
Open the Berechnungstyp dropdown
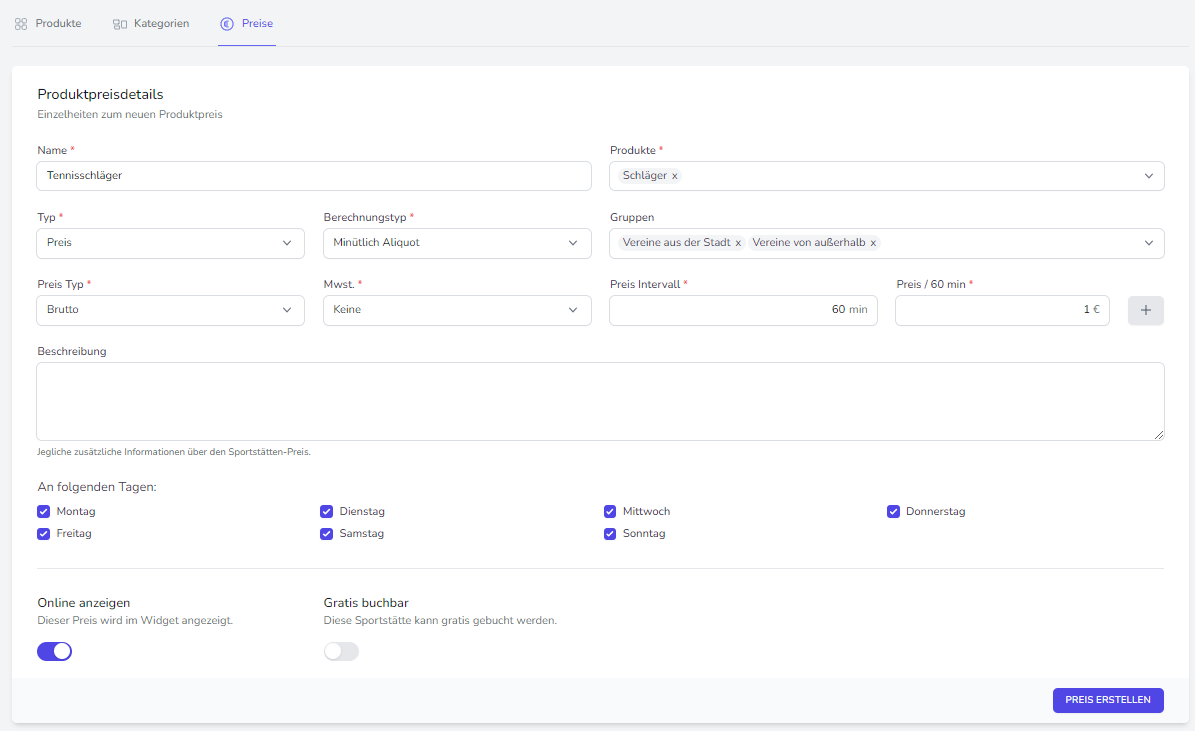click(x=457, y=243)
